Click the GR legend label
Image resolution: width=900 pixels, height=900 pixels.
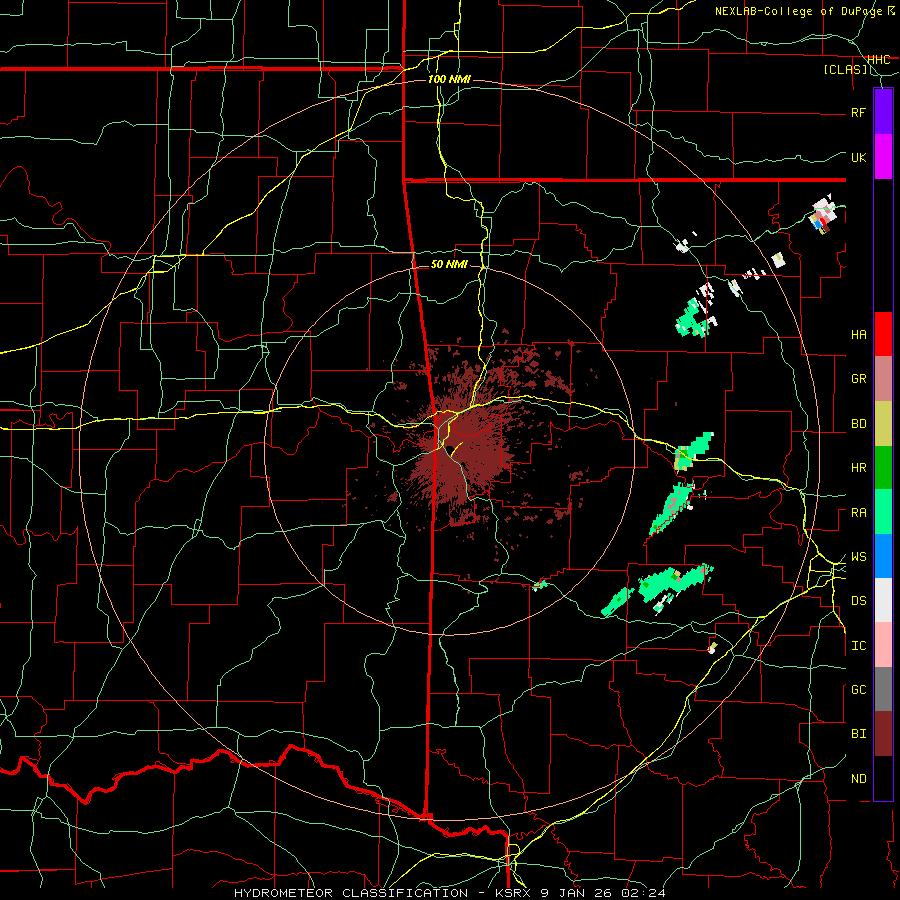click(x=858, y=379)
